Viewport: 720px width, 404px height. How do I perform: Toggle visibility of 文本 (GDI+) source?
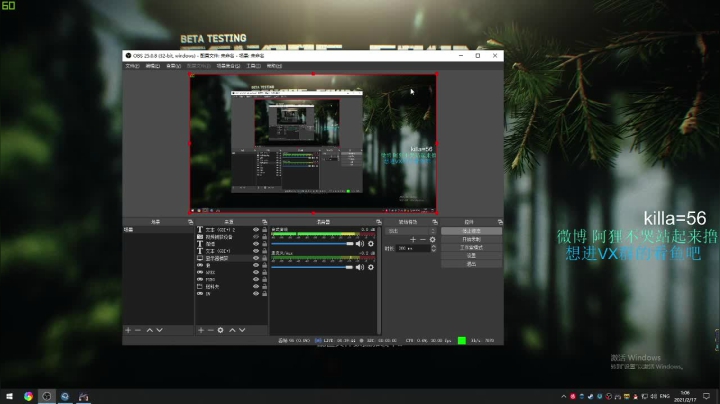point(256,251)
